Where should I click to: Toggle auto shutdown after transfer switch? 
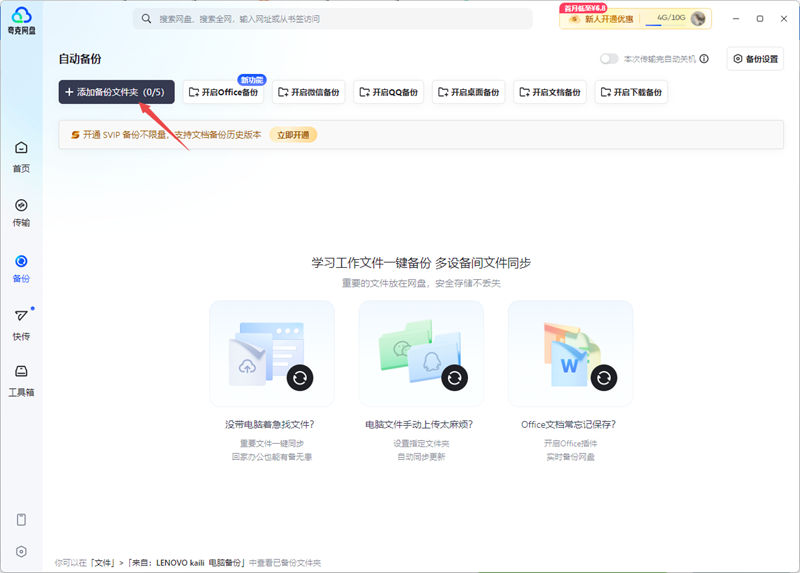609,59
